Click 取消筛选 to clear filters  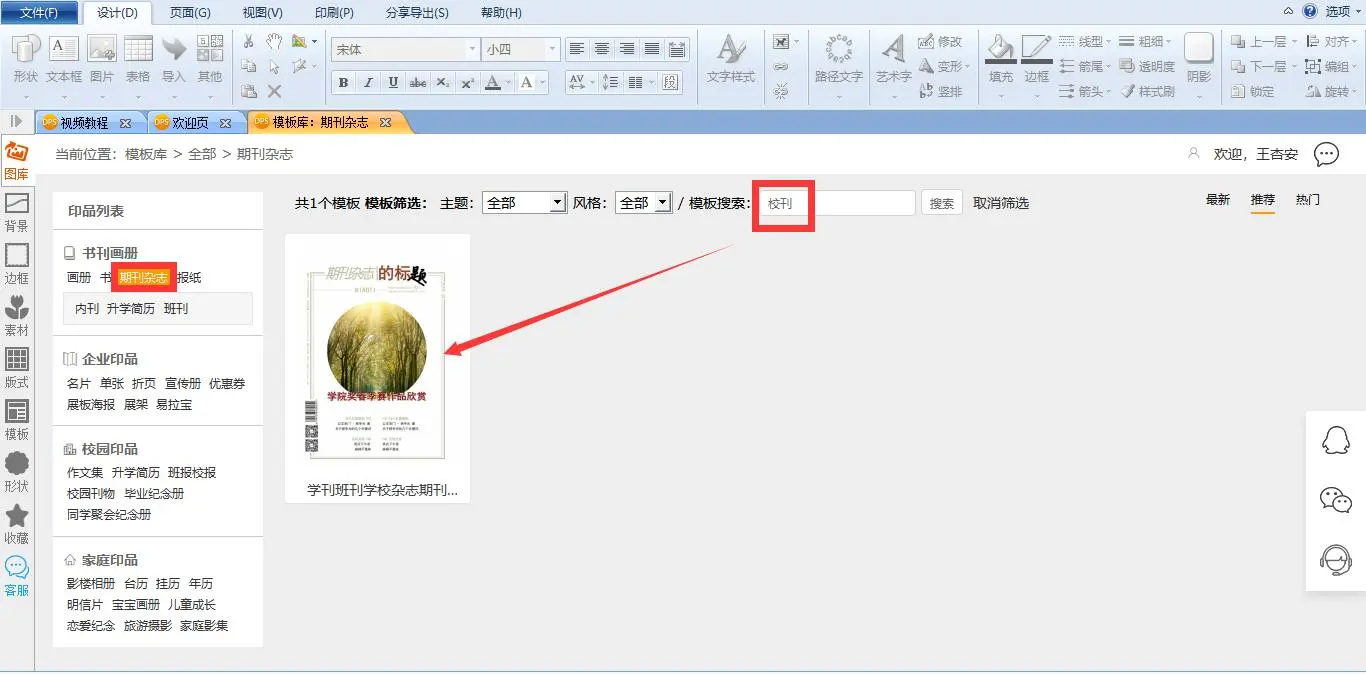tap(1001, 203)
